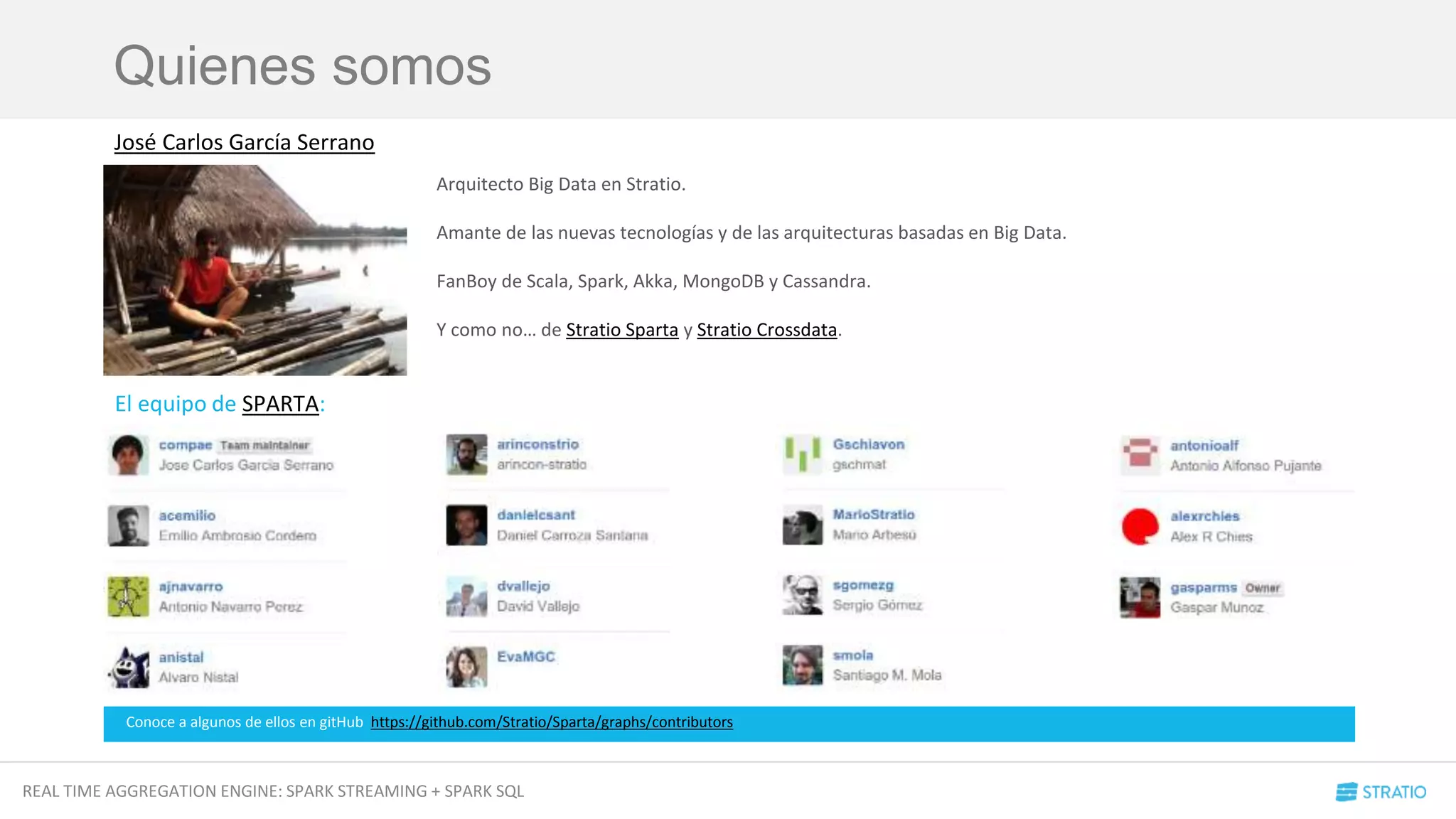The width and height of the screenshot is (1456, 819).
Task: Click ajnavarro's green avatar image
Action: coord(129,596)
